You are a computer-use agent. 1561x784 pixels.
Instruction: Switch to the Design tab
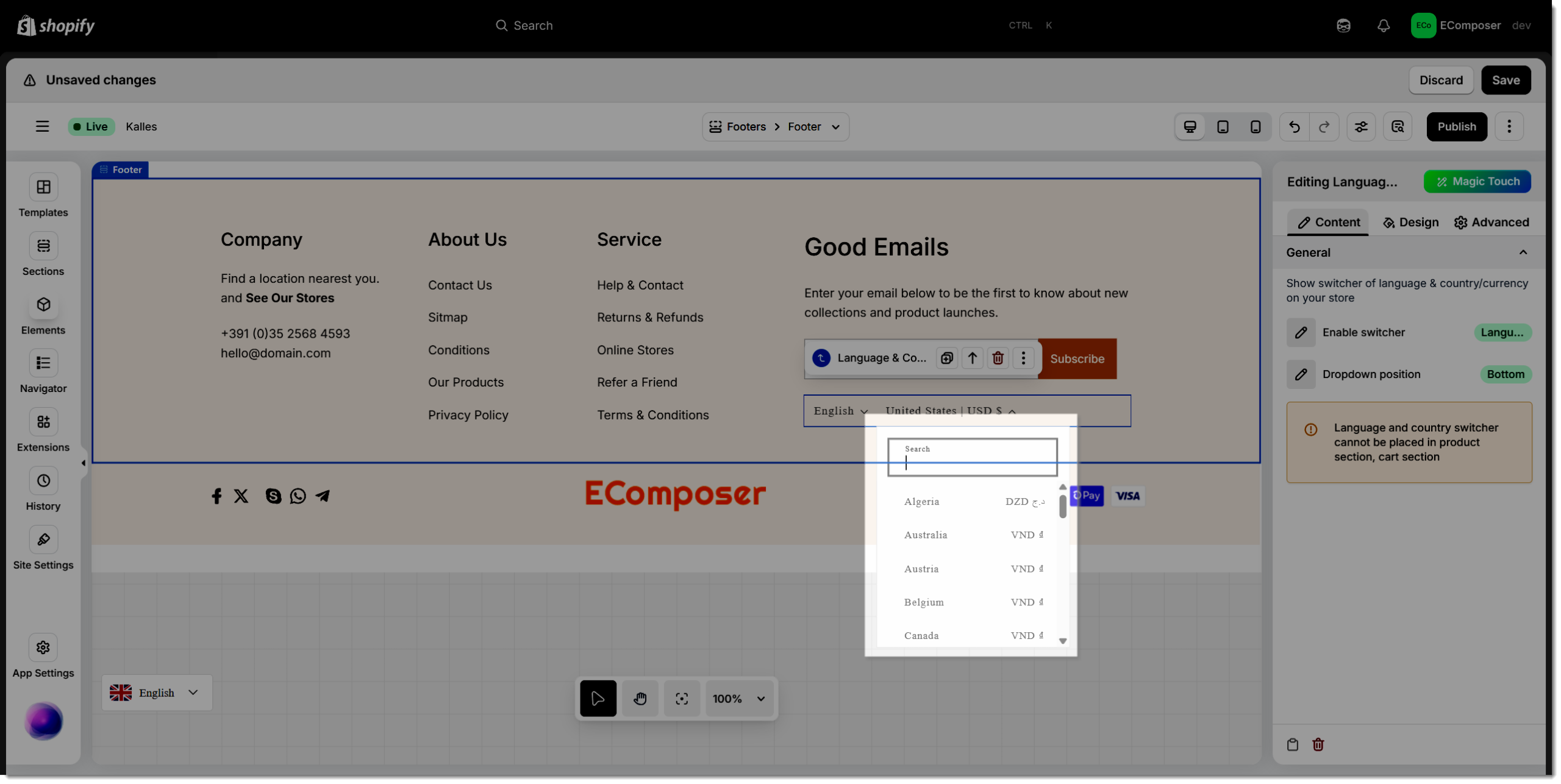pos(1410,223)
